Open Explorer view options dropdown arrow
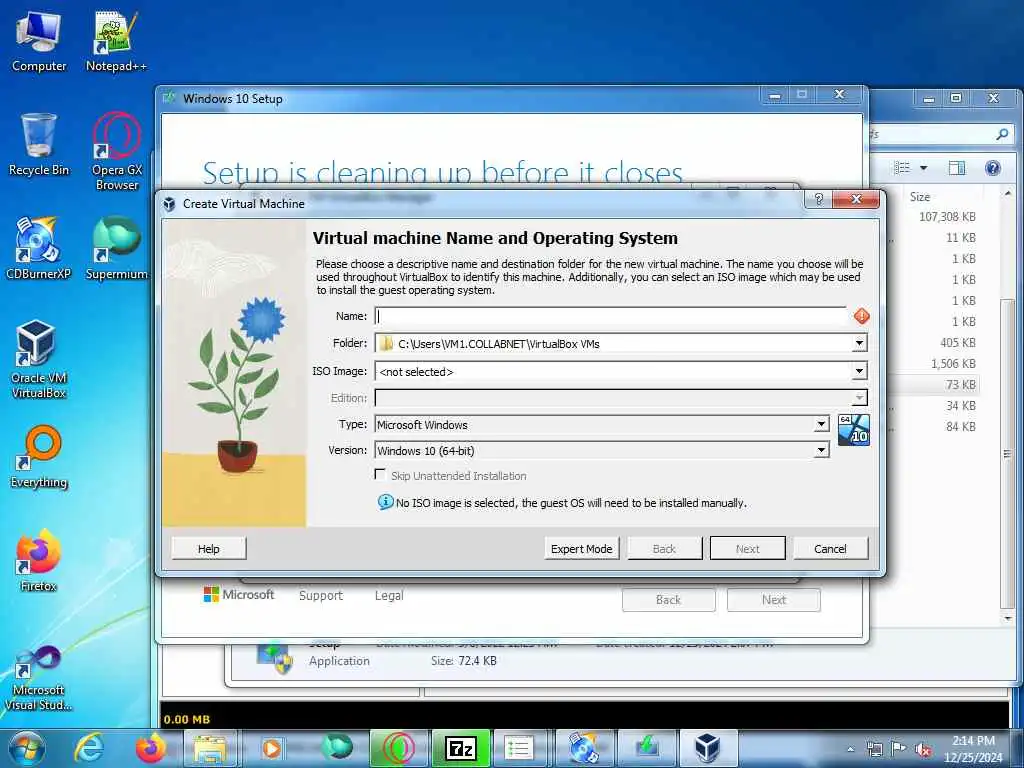 pos(923,168)
